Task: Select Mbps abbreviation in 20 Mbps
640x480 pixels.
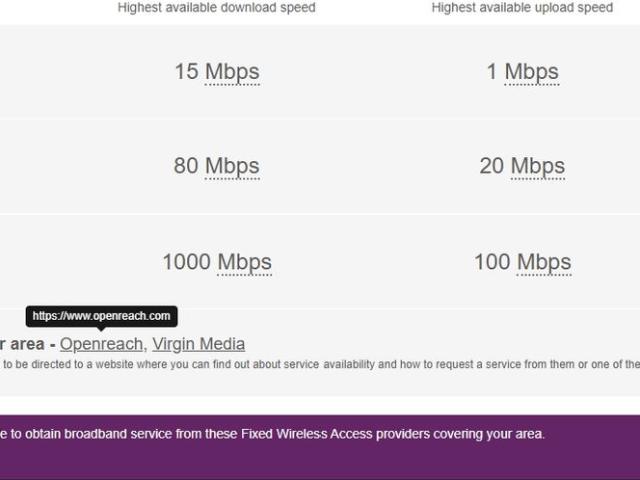Action: point(537,166)
